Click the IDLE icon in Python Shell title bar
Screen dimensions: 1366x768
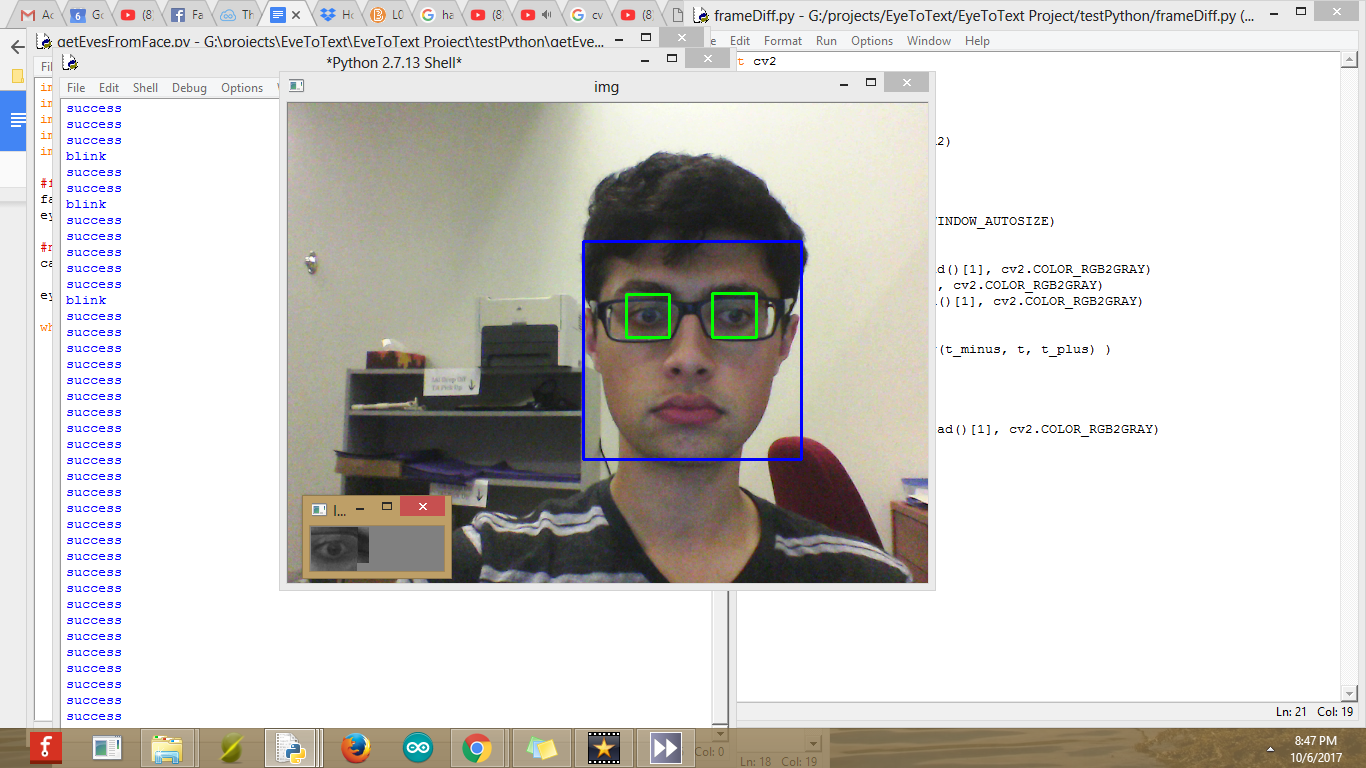point(69,62)
